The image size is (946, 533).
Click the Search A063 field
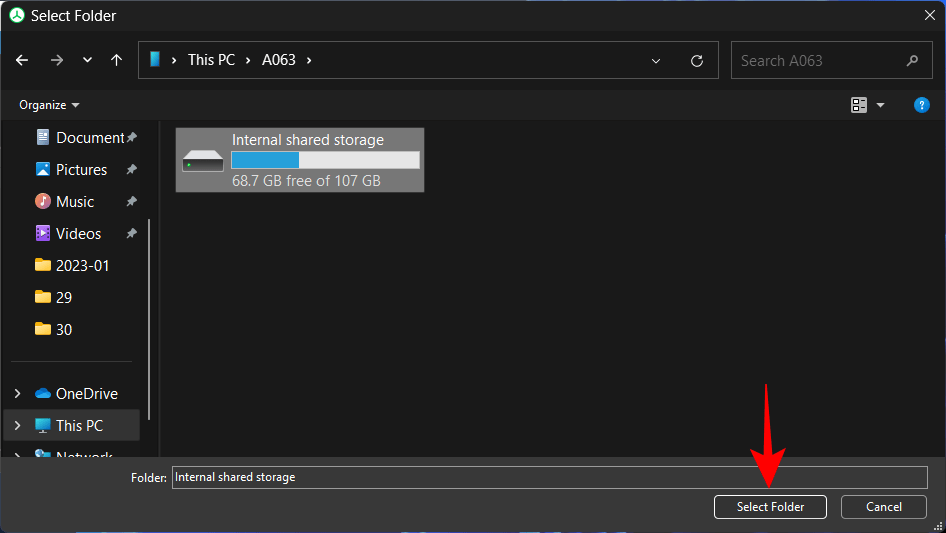[831, 60]
